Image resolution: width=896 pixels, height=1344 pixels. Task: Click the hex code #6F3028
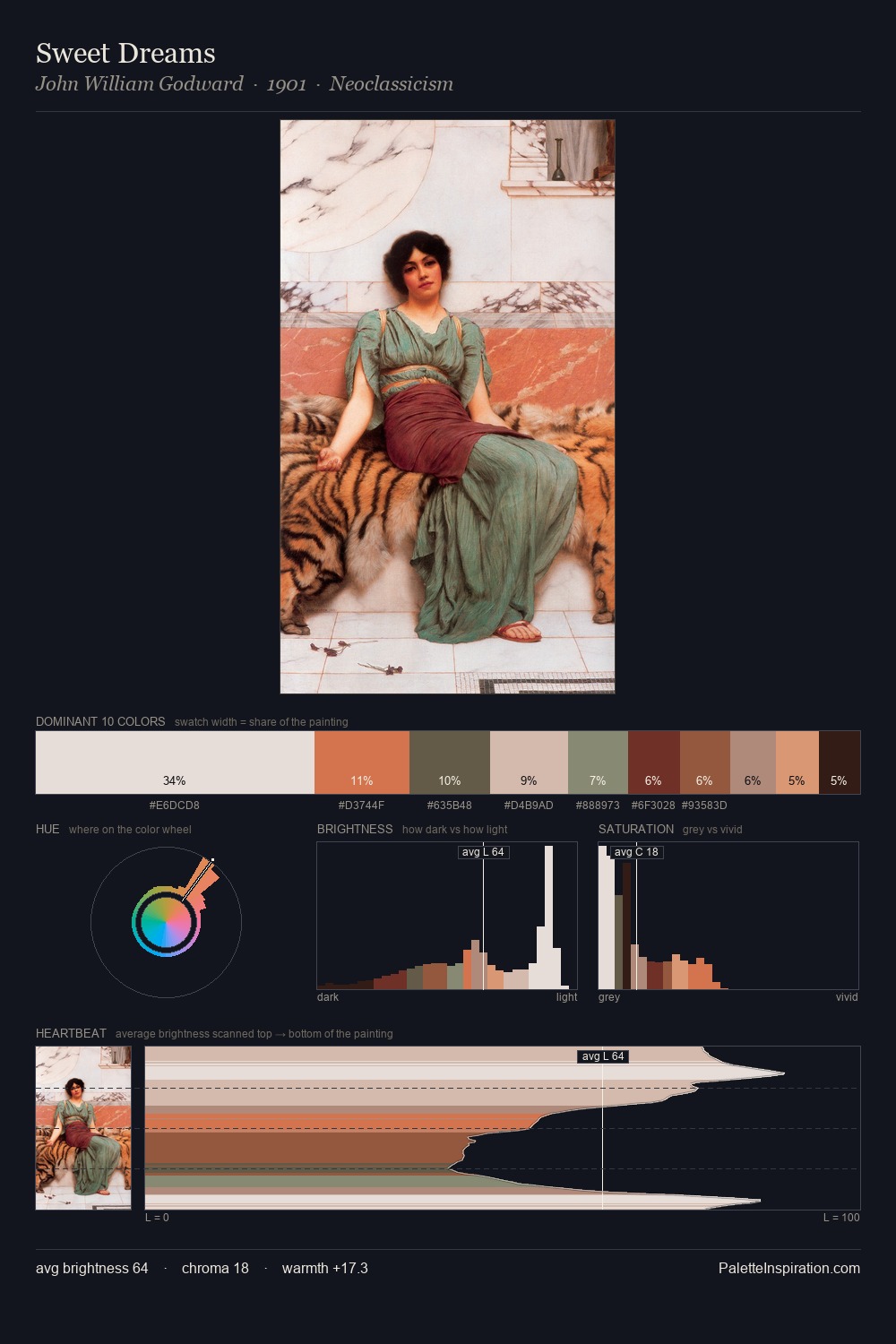[653, 806]
